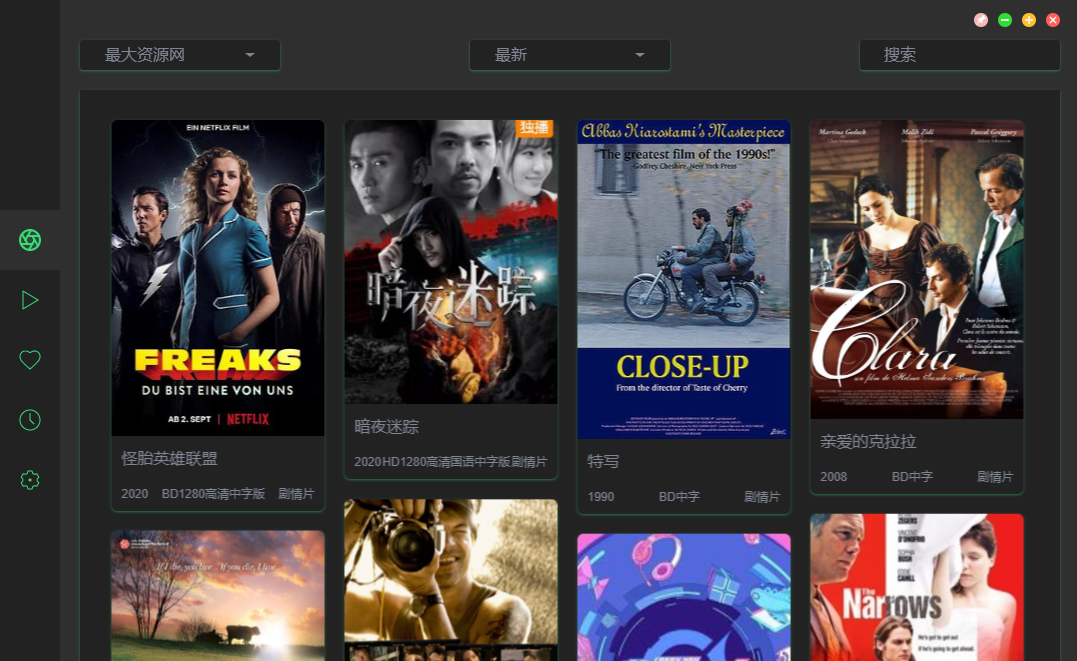This screenshot has height=661, width=1077.
Task: Open The Narrows movie poster
Action: 916,587
